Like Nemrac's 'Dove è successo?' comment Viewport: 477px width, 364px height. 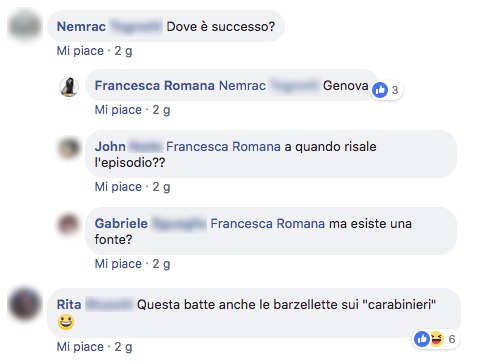click(80, 51)
